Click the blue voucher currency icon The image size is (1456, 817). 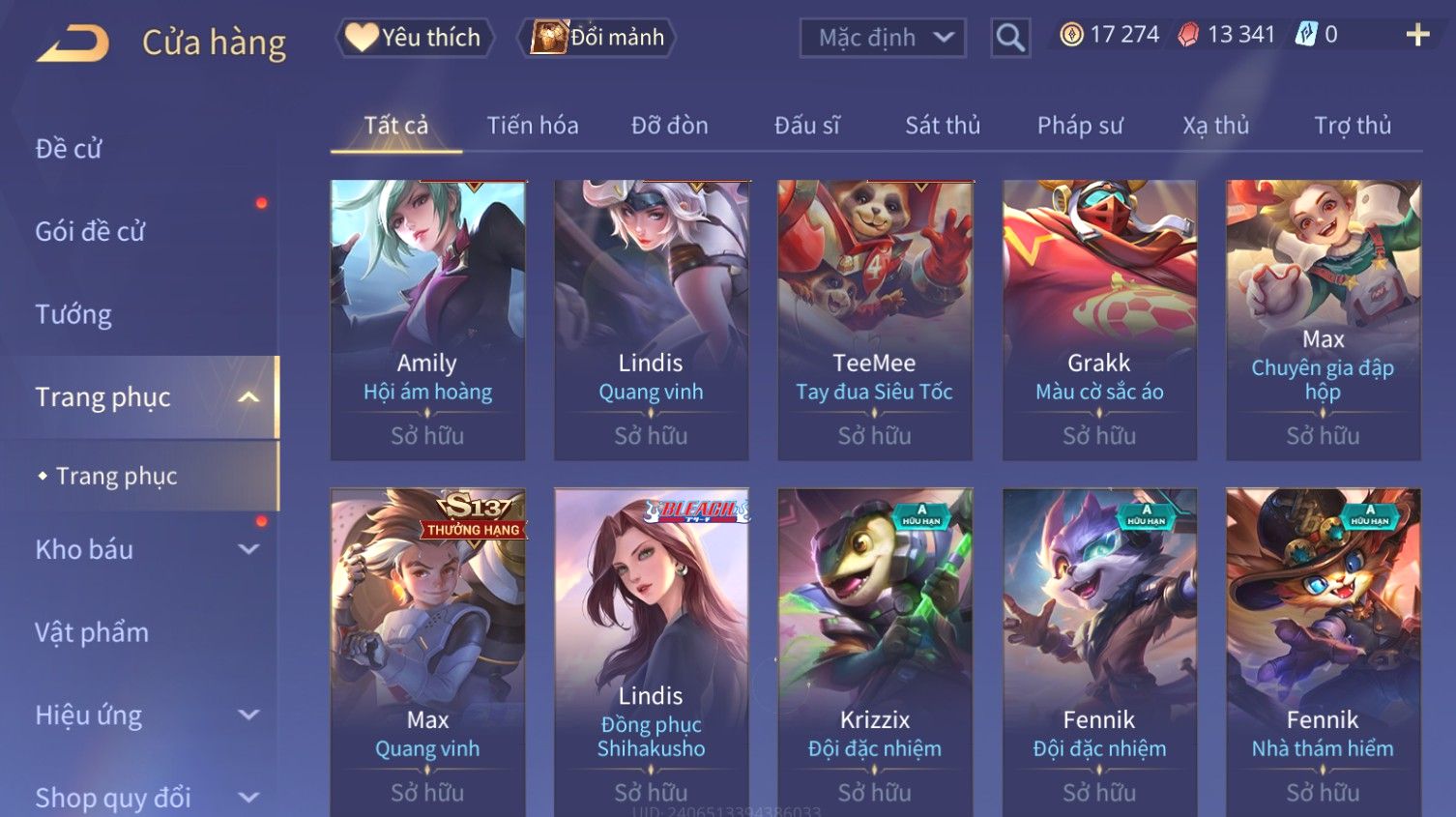point(1306,35)
